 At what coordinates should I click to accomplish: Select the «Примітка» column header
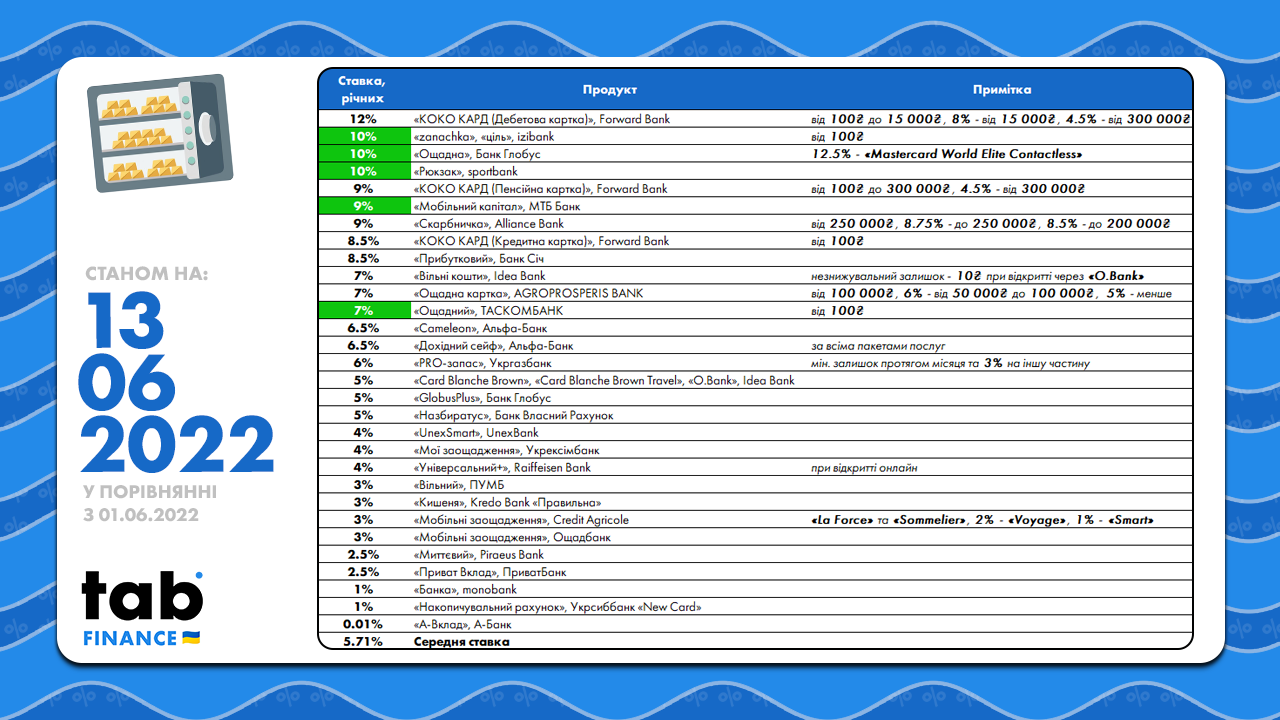click(1001, 89)
